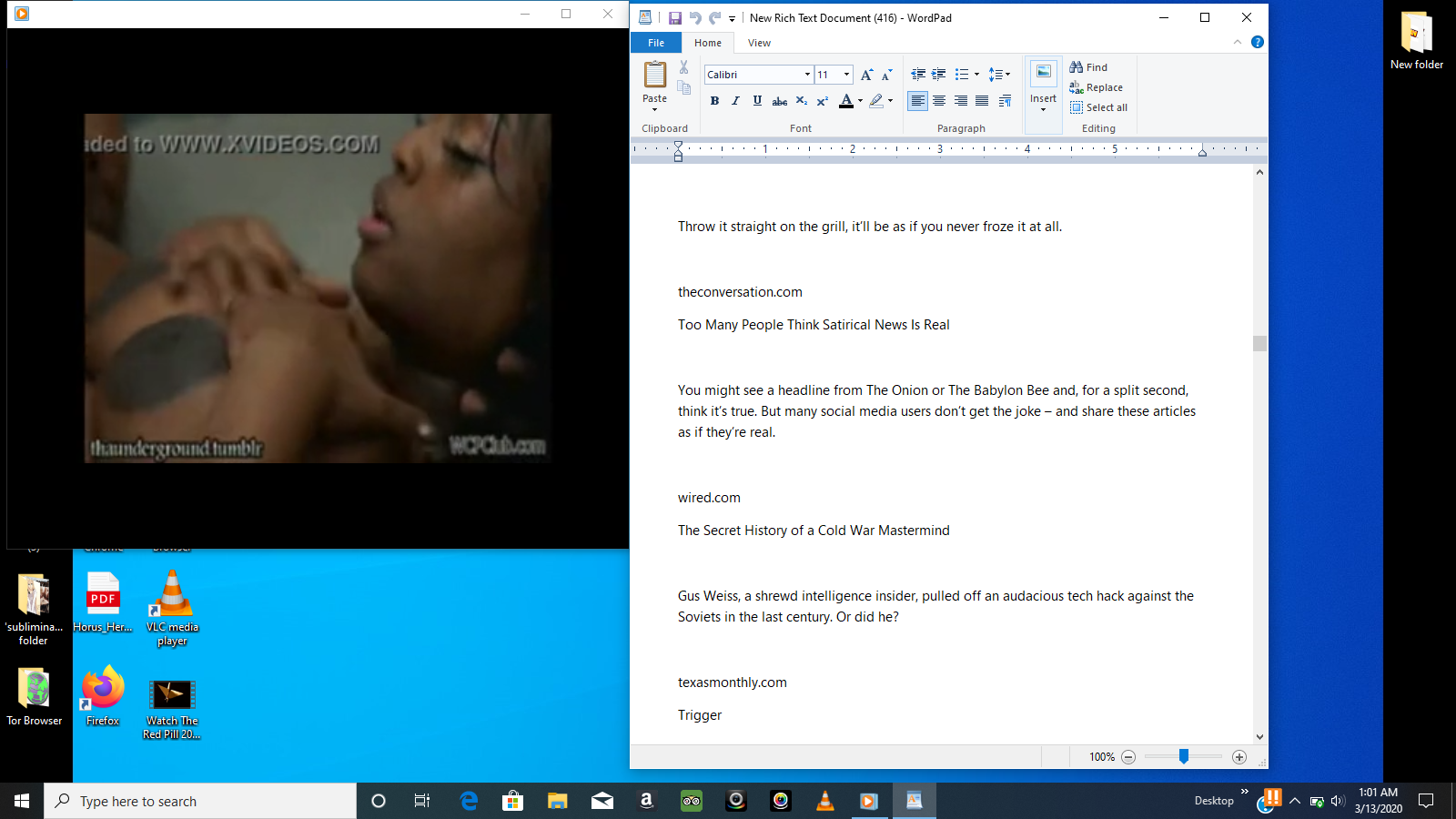The width and height of the screenshot is (1456, 819).
Task: Click the Paste icon in WordPad
Action: click(654, 75)
